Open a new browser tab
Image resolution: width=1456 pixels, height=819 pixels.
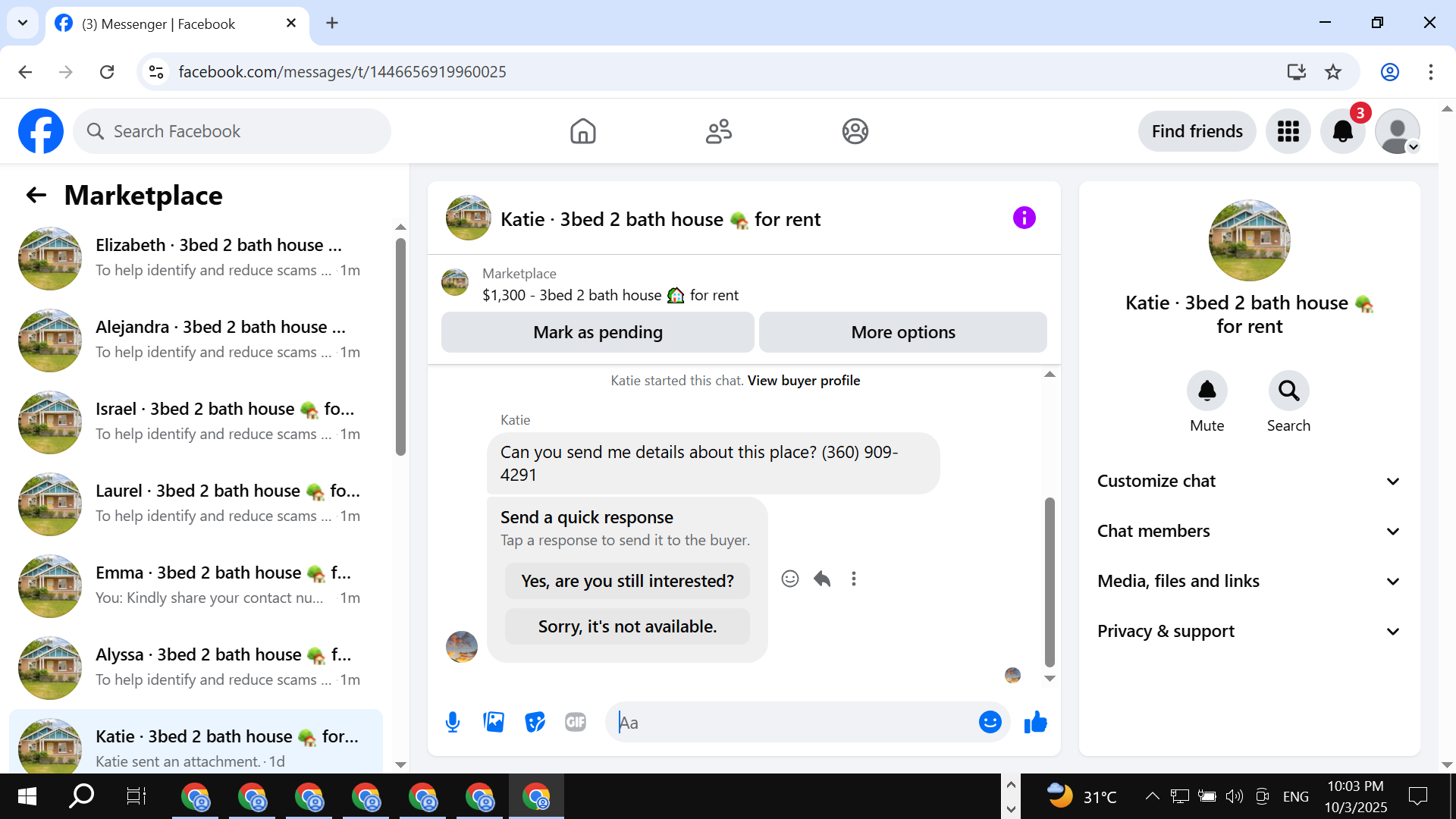click(332, 23)
